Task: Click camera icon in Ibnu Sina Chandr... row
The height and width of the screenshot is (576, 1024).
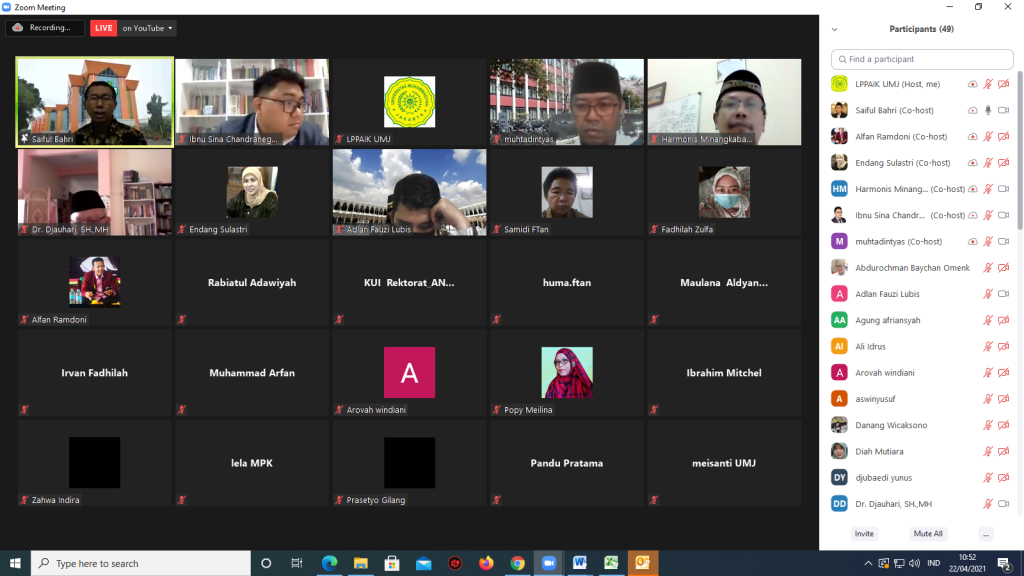Action: coord(1004,215)
